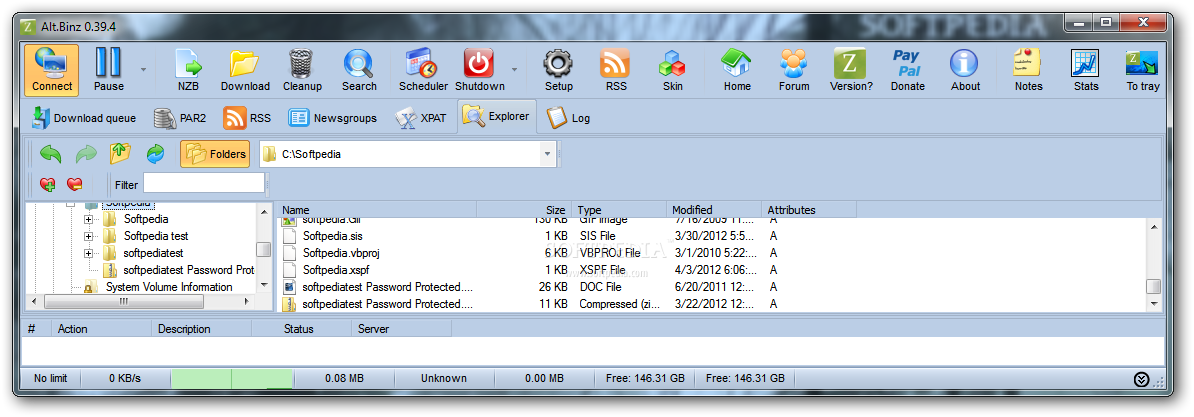Viewport: 1194px width, 417px height.
Task: Click the green download progress graph
Action: click(231, 378)
